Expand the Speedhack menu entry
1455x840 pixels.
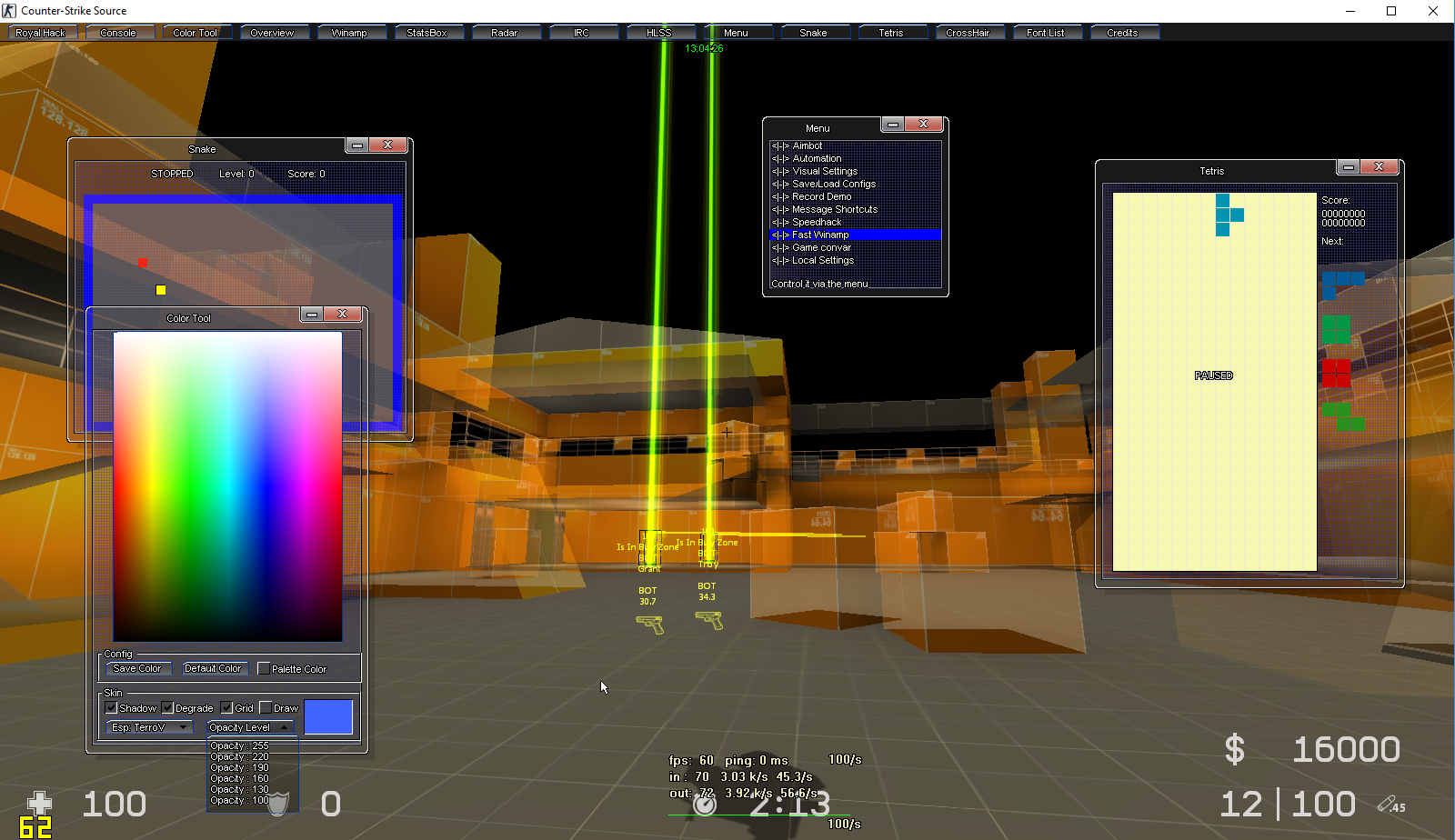click(855, 222)
